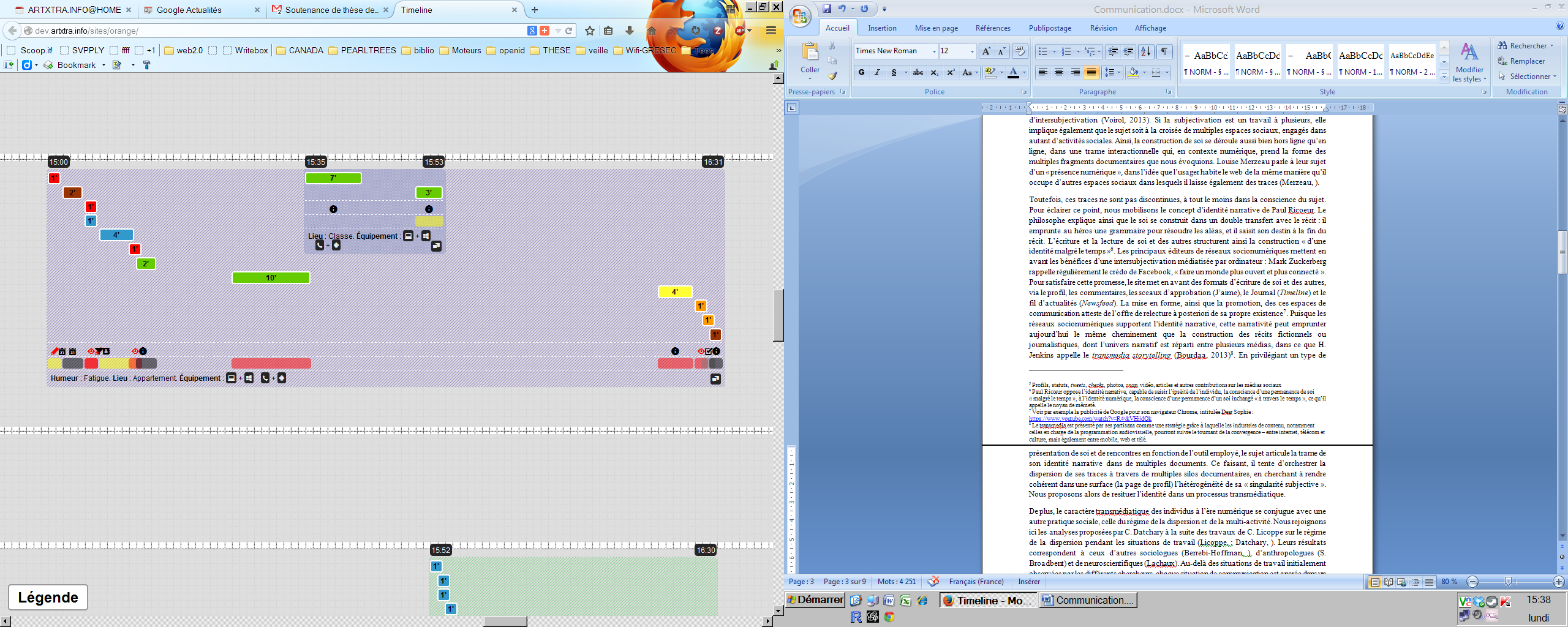Expand the font size 12 dropdown

click(x=972, y=51)
